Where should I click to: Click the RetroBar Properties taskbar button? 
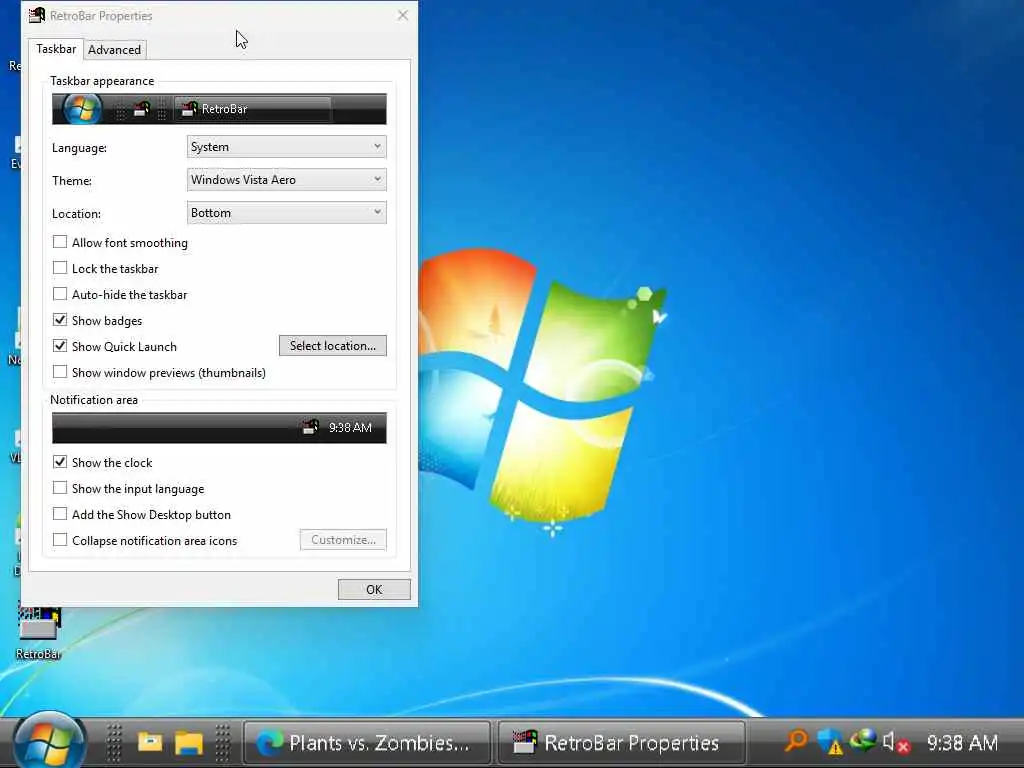622,743
